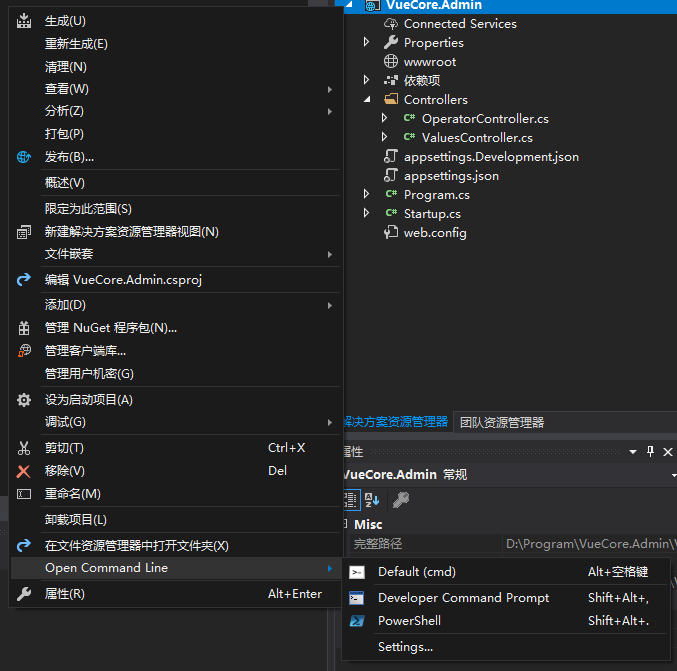677x671 pixels.
Task: Click the Open Command Line menu entry
Action: (x=176, y=568)
